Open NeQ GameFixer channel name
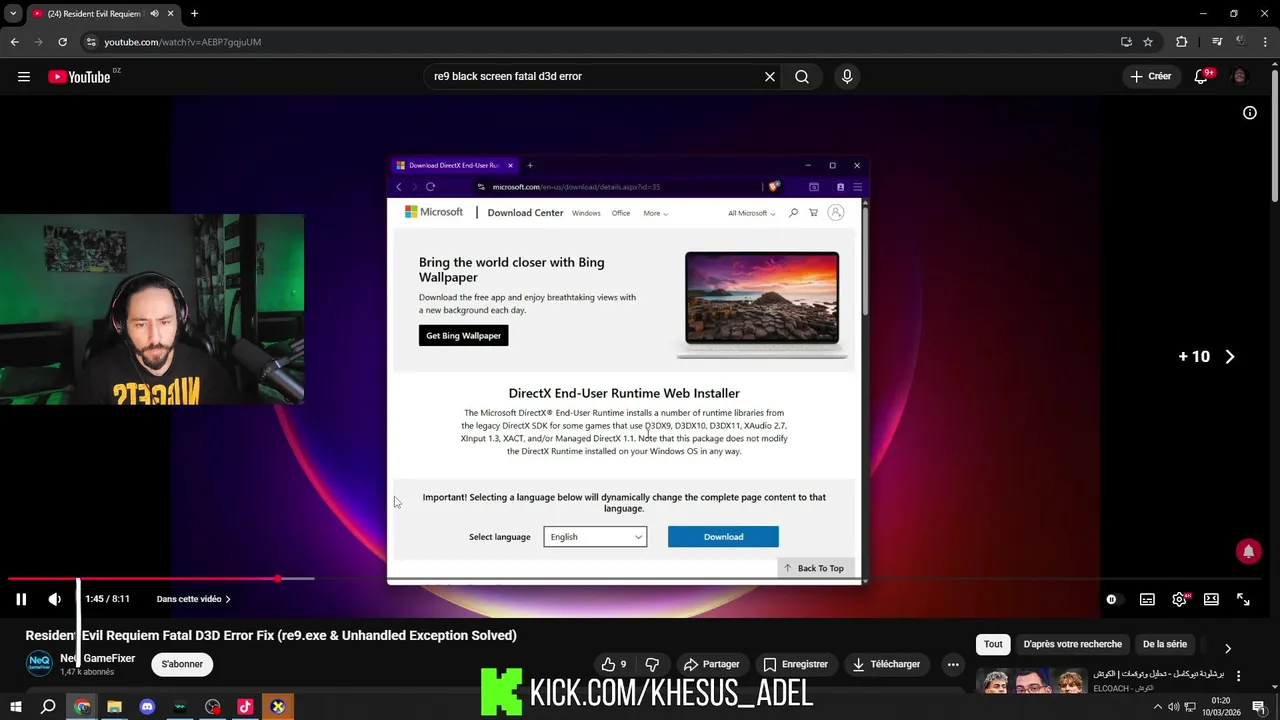 97,658
